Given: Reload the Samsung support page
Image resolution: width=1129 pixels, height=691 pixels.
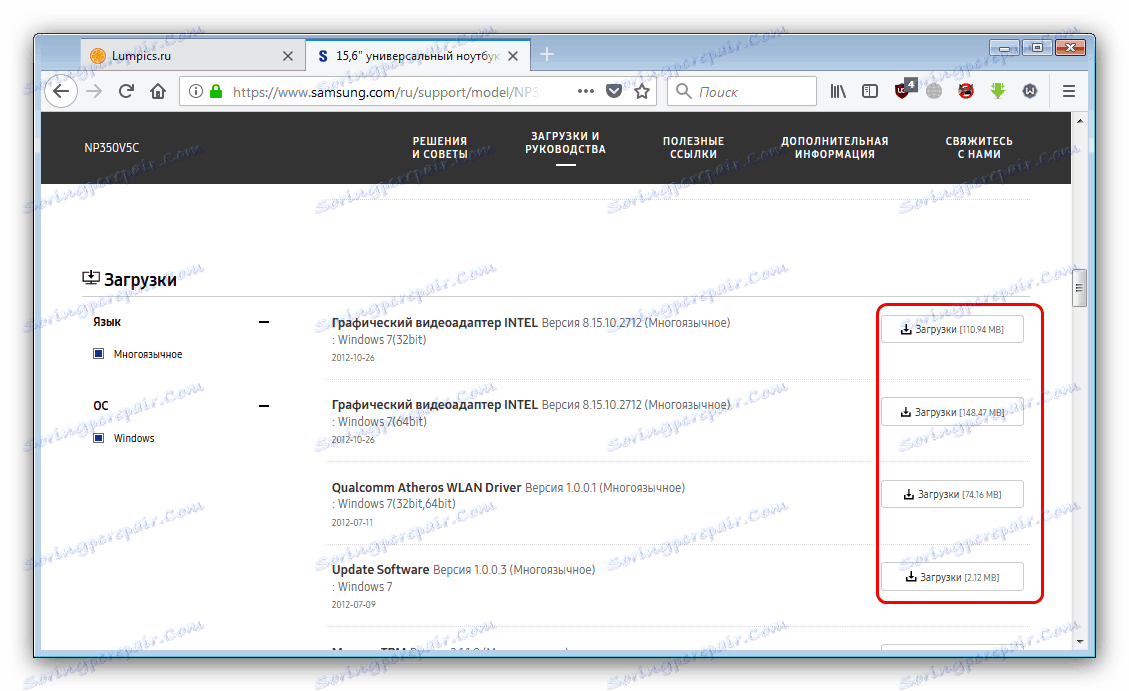Looking at the screenshot, I should click(x=126, y=91).
